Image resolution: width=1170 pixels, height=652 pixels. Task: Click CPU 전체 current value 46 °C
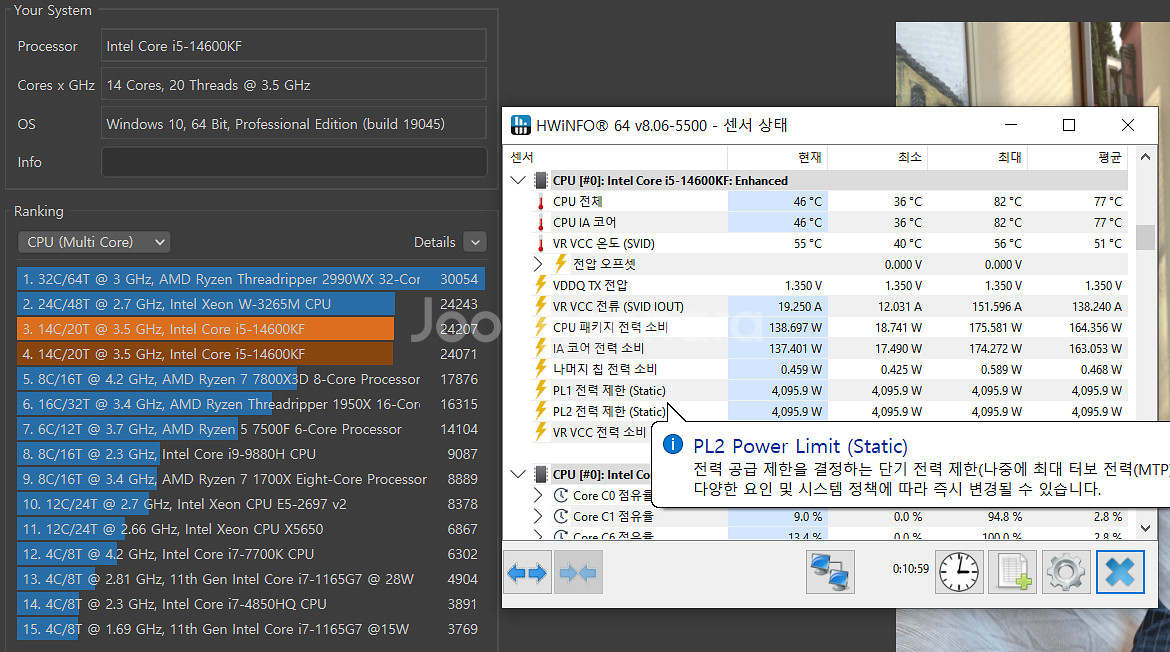(x=807, y=201)
